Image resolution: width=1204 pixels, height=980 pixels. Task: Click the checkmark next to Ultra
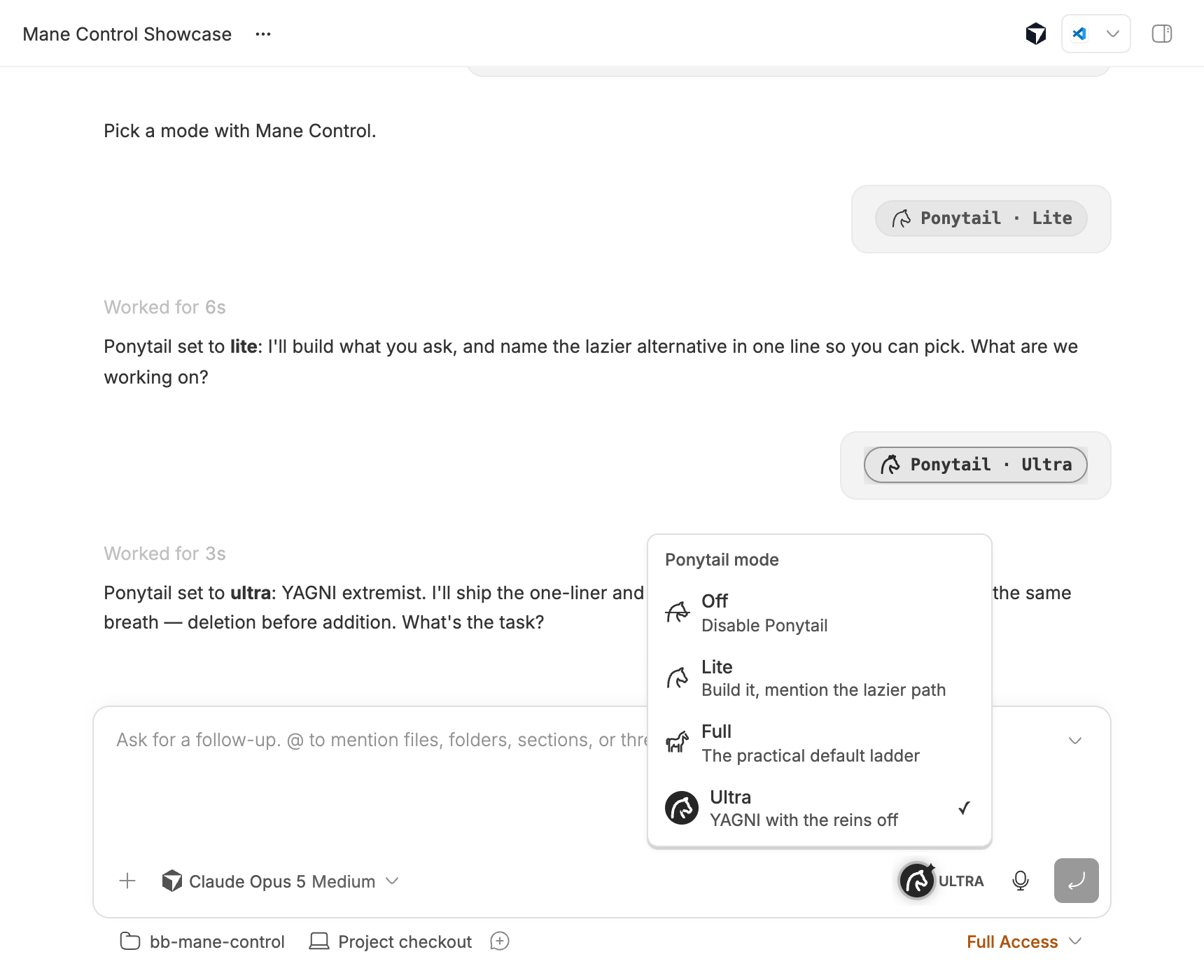tap(964, 808)
